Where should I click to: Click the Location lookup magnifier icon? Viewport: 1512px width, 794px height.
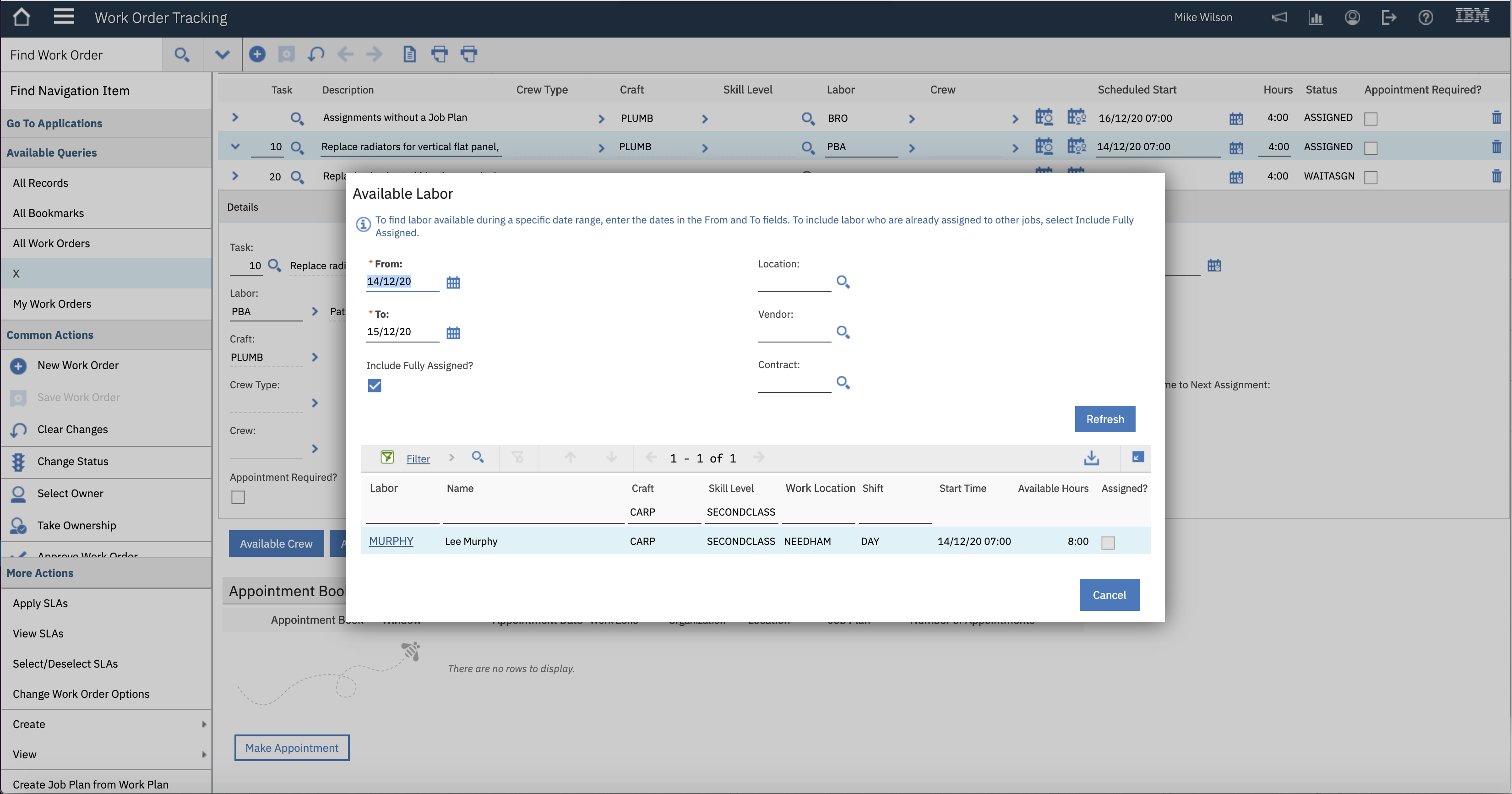pos(842,282)
